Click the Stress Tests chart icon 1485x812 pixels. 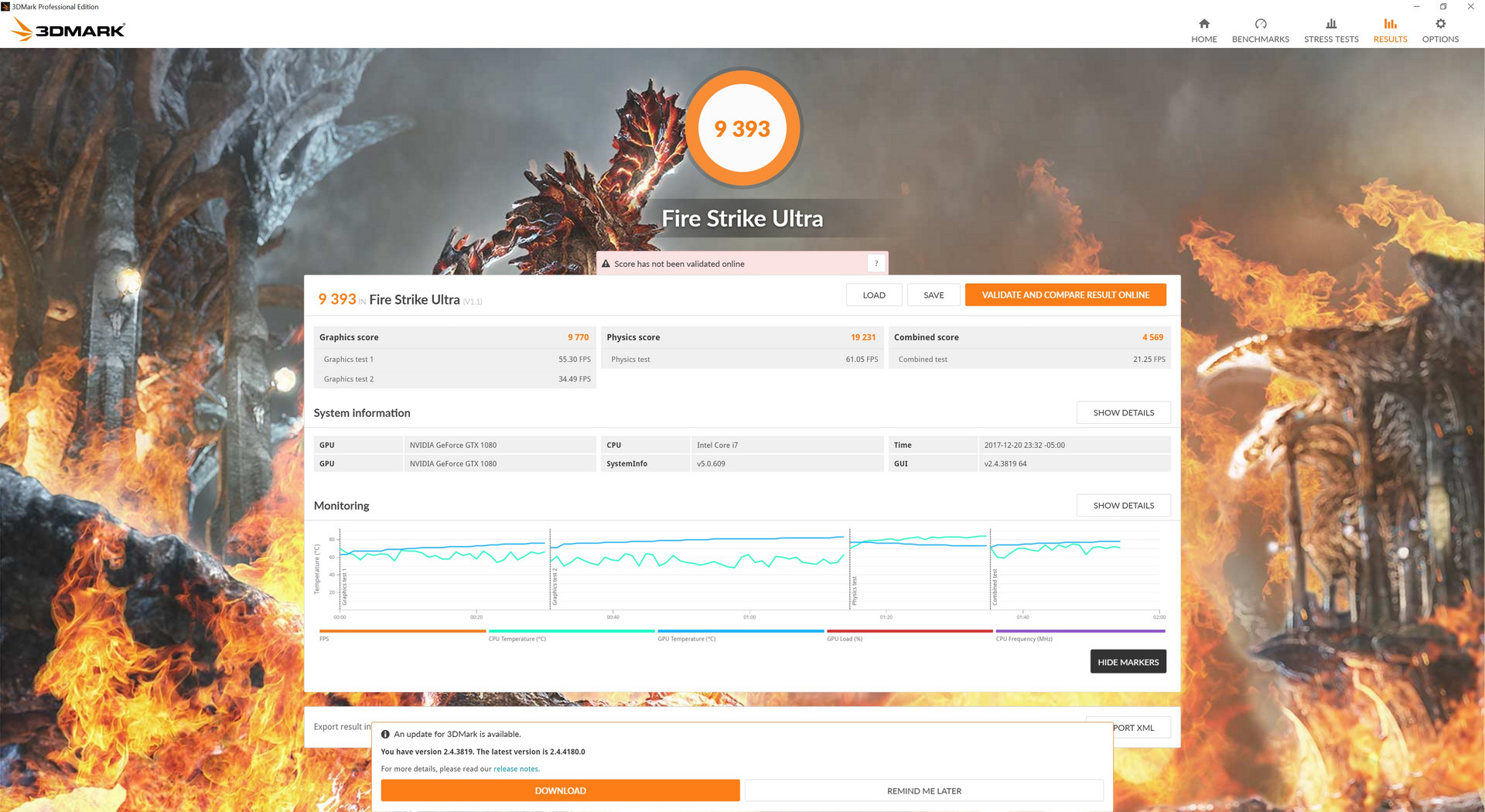click(1331, 24)
